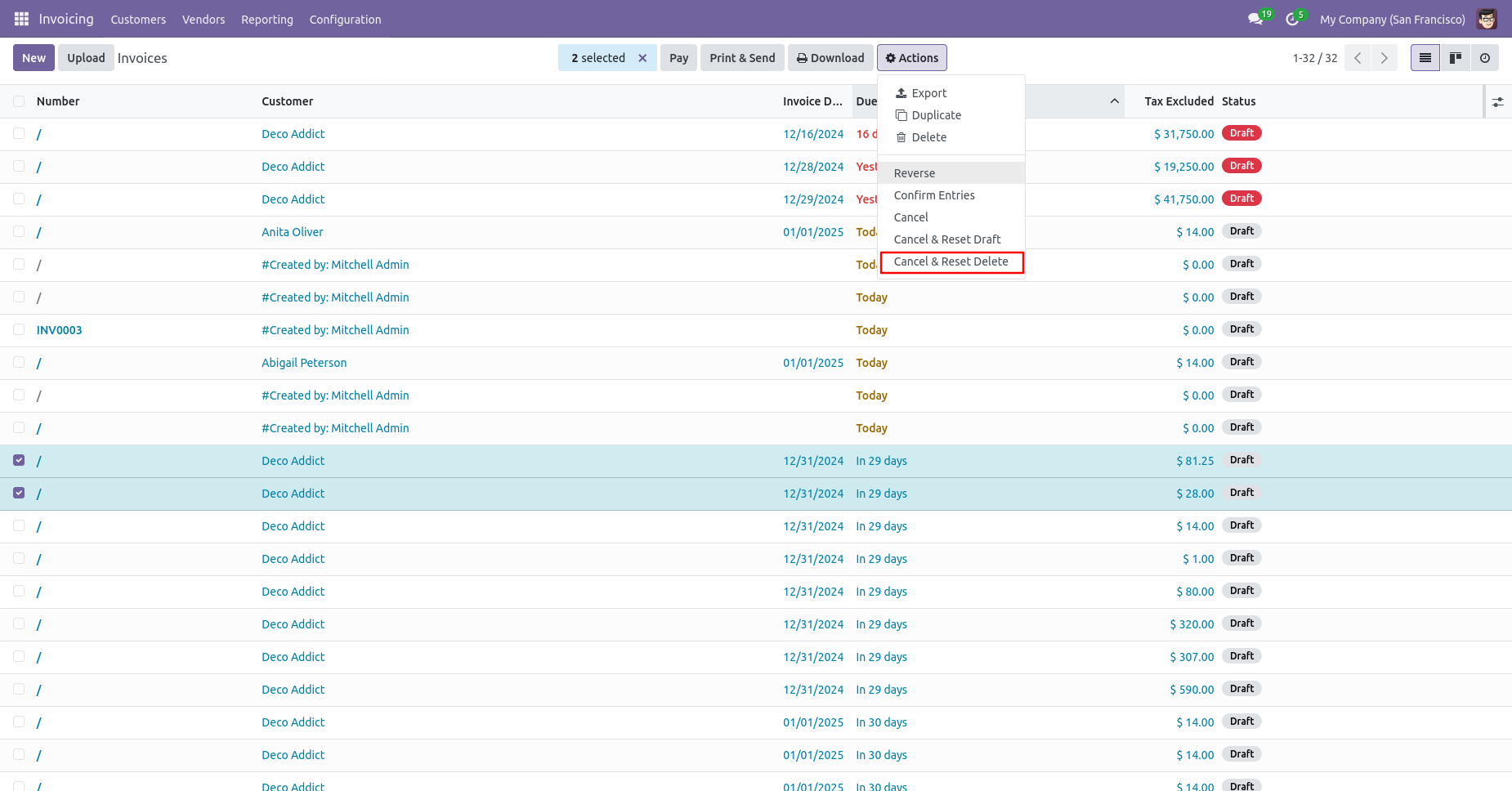The image size is (1512, 791).
Task: Tick checkbox for INV0003 row
Action: (19, 329)
